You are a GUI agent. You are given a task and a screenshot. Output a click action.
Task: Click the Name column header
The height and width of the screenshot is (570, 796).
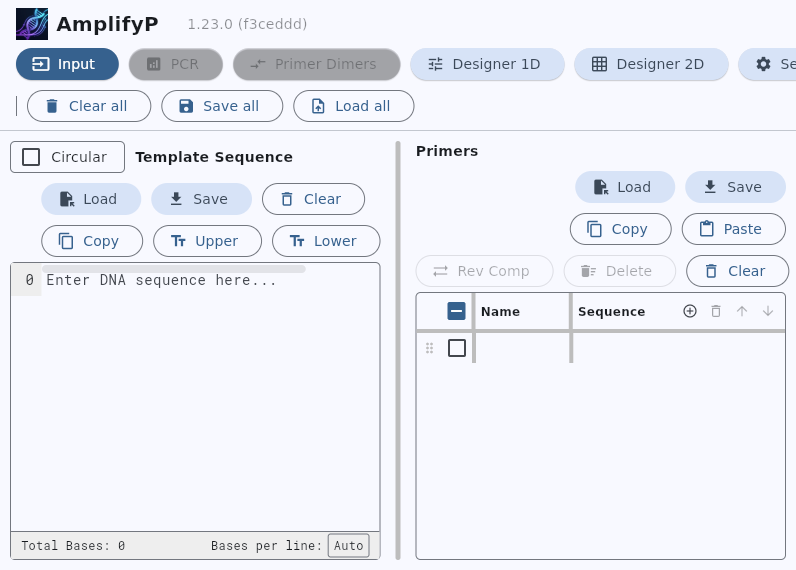tap(501, 312)
